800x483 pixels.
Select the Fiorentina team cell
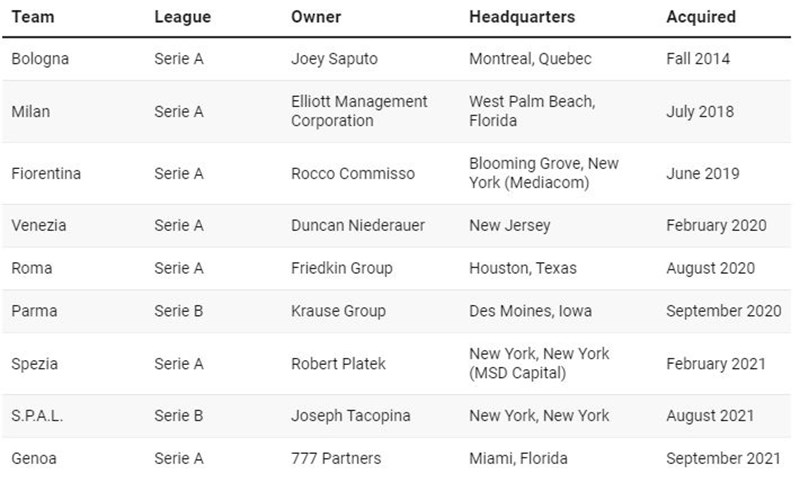pyautogui.click(x=46, y=173)
